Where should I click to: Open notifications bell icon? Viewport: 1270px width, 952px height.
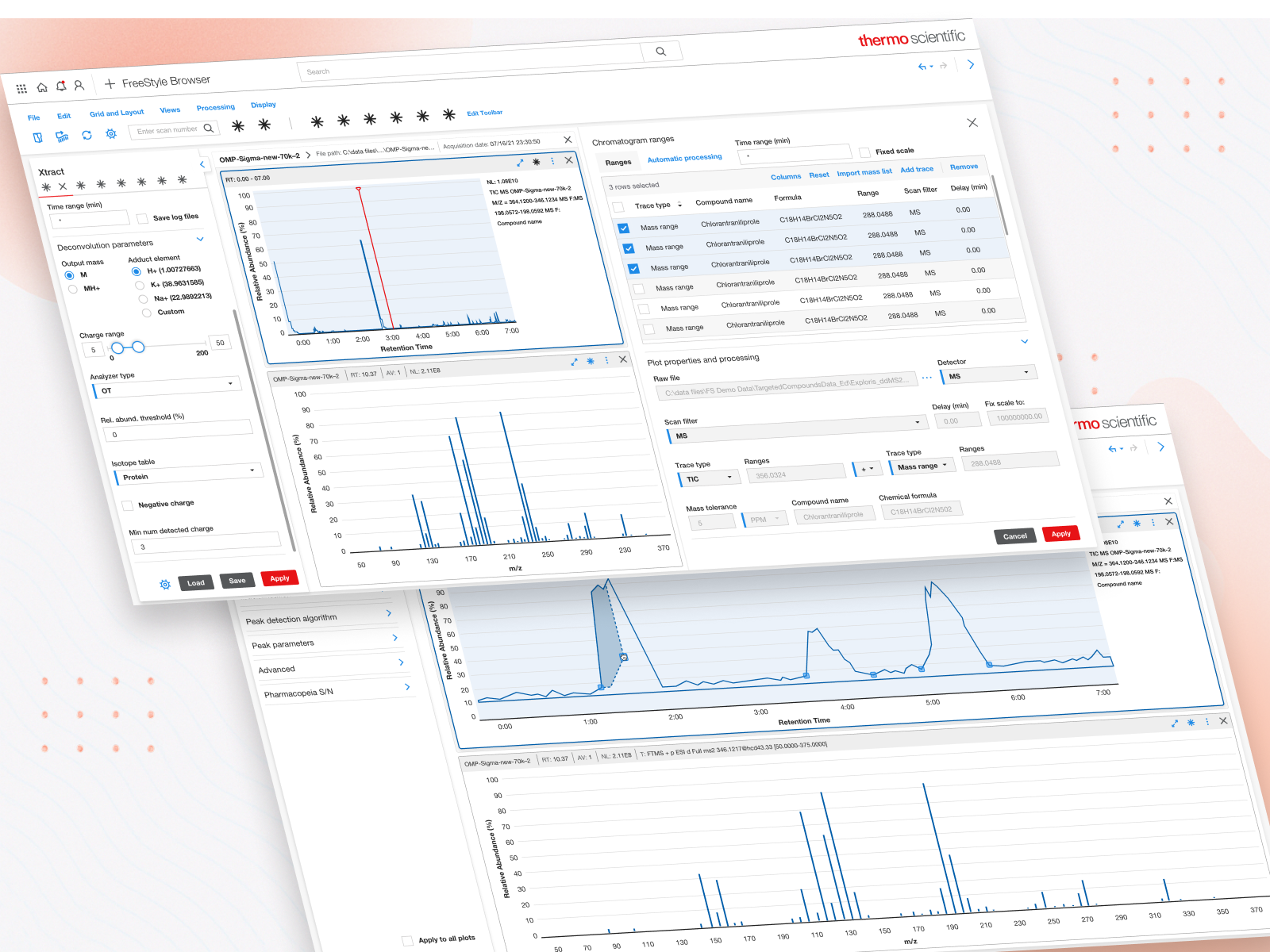tap(61, 86)
